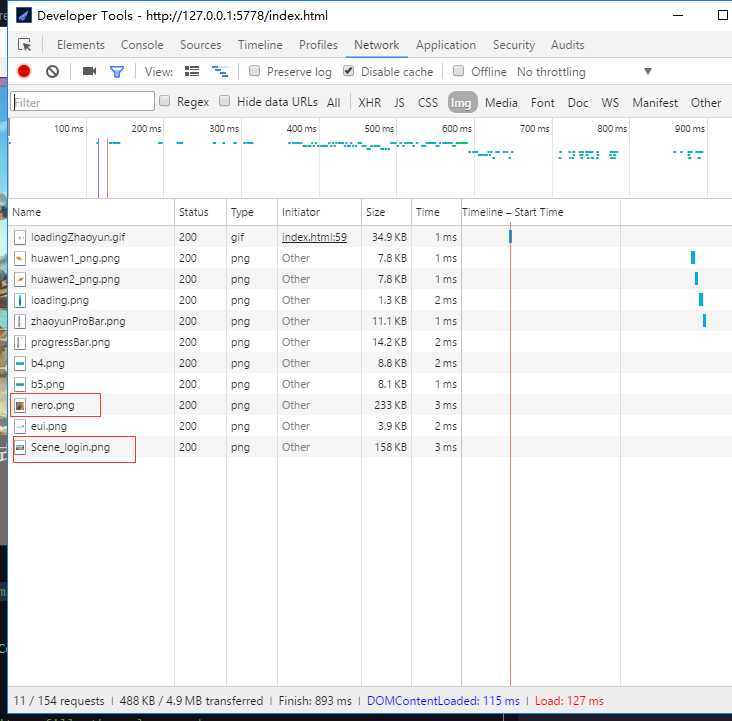Click the huawen2_png.png thumbnail icon
This screenshot has width=732, height=721.
tap(20, 279)
